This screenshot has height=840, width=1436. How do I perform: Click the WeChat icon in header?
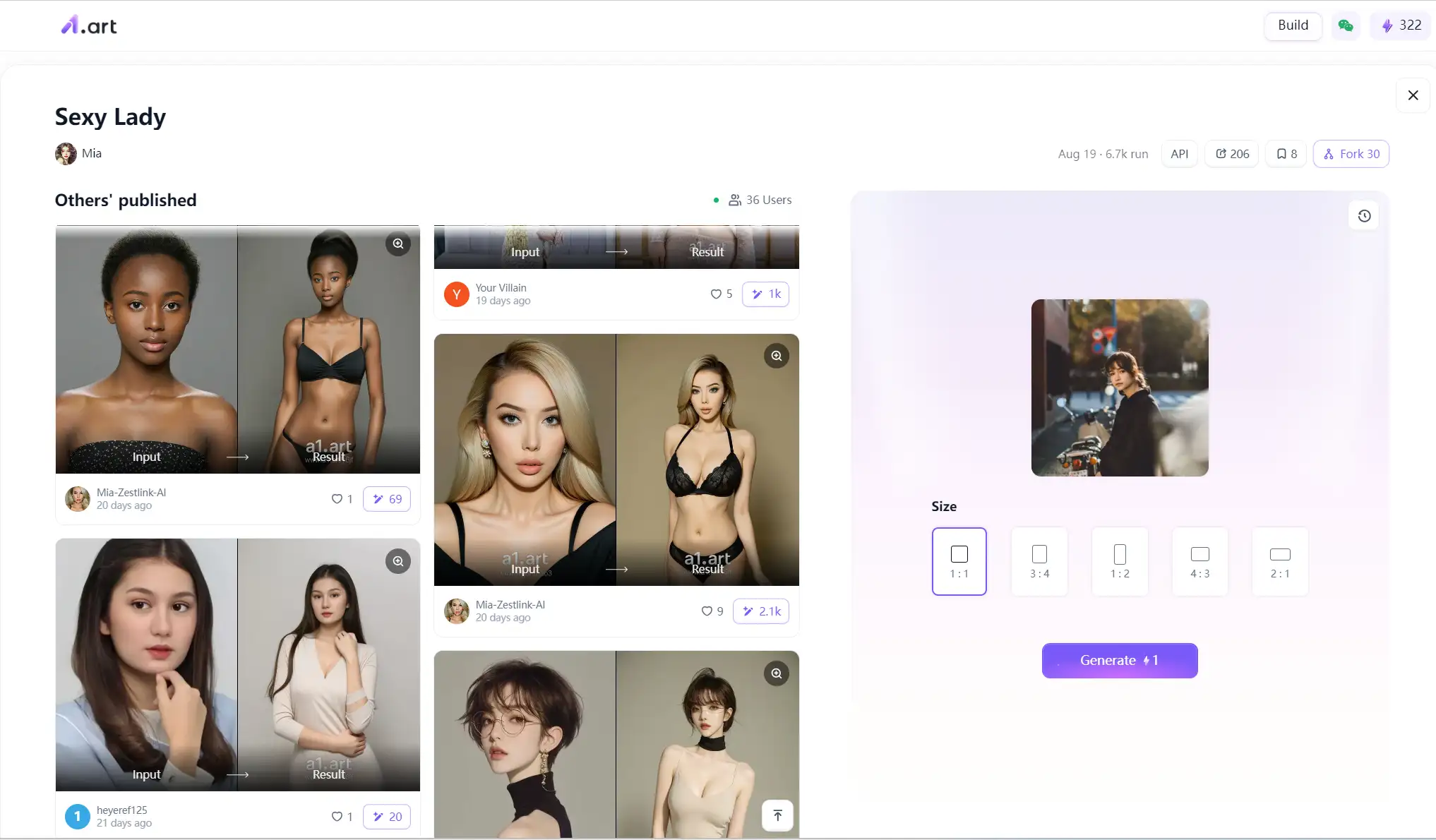pos(1346,25)
